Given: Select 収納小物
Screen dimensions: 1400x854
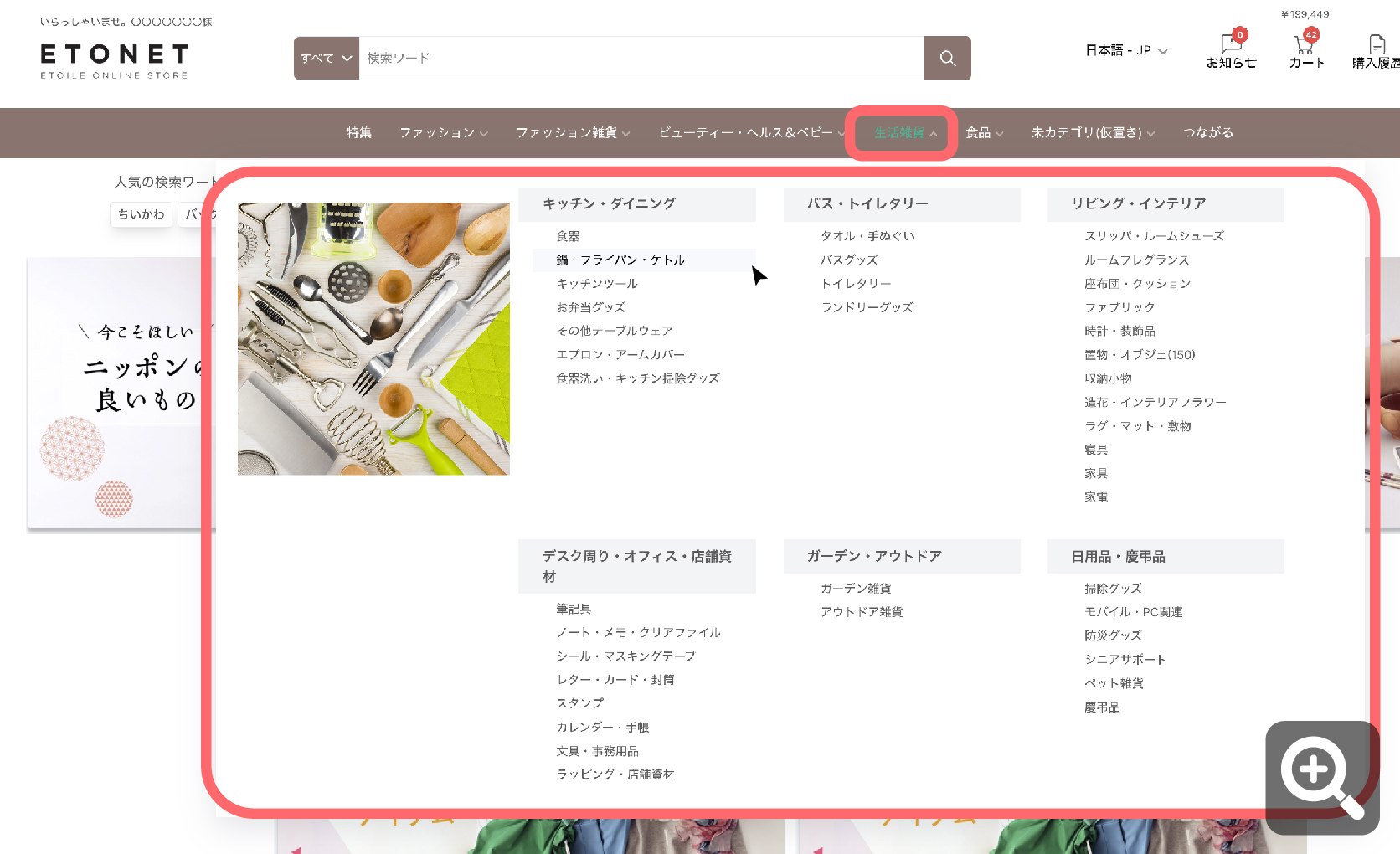Looking at the screenshot, I should (1109, 378).
